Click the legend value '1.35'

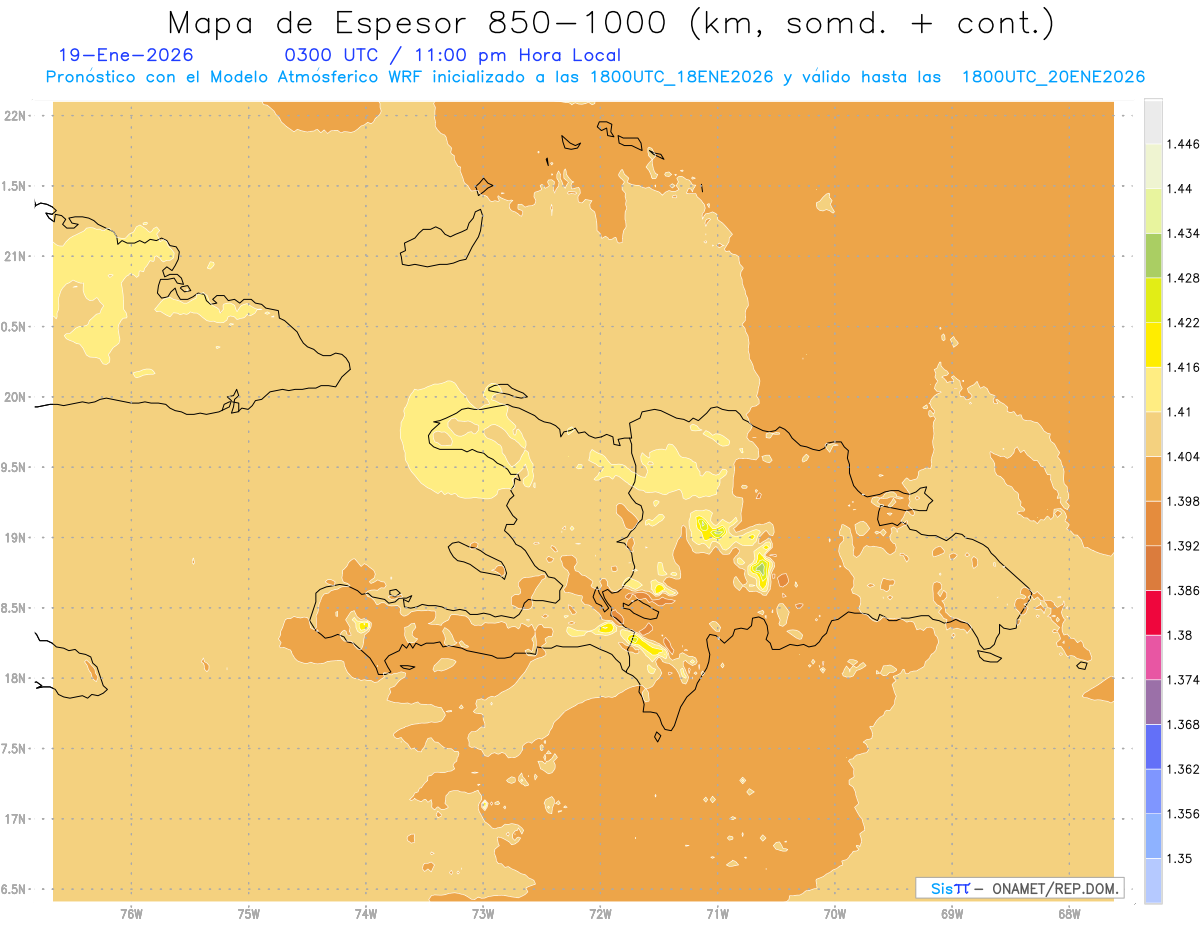pyautogui.click(x=1179, y=858)
